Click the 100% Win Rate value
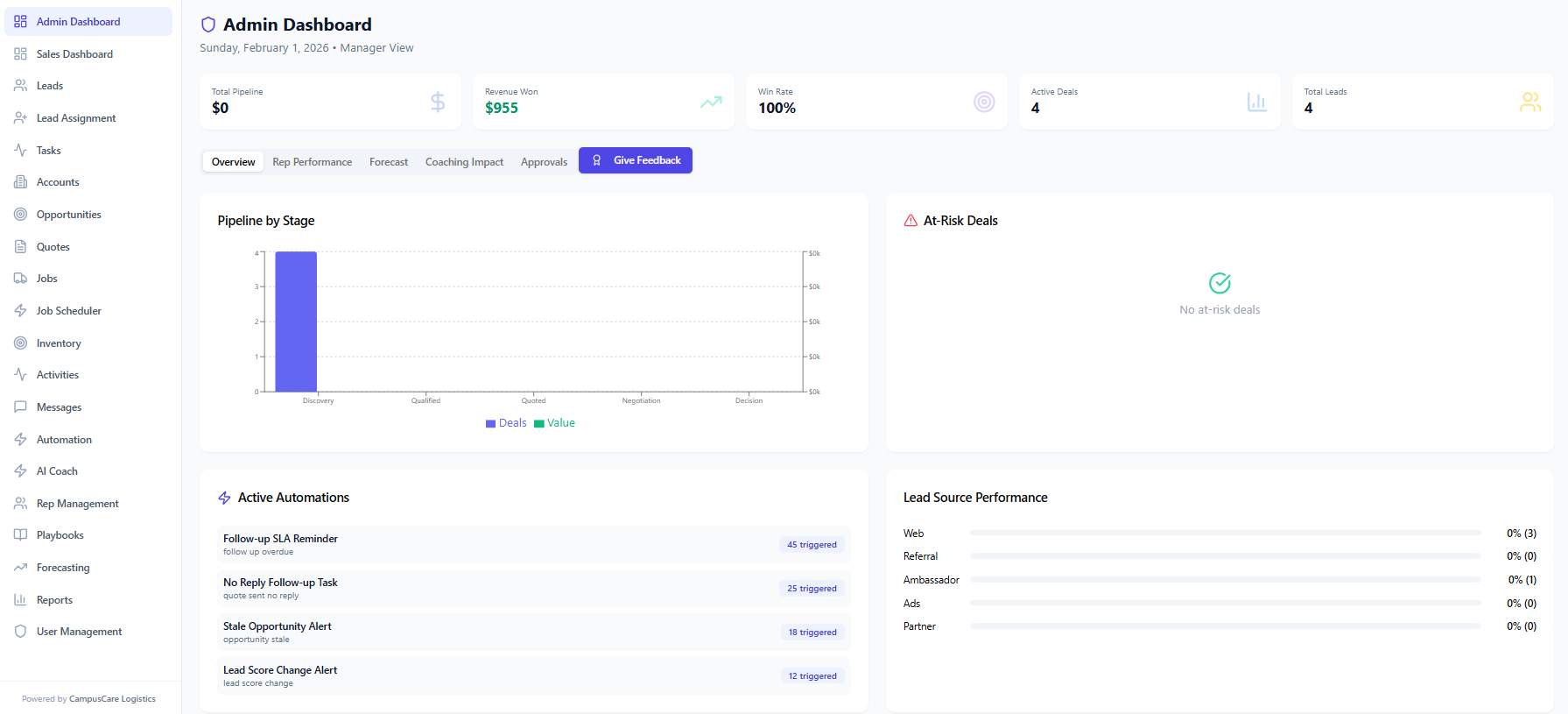The height and width of the screenshot is (714, 1568). (x=777, y=108)
